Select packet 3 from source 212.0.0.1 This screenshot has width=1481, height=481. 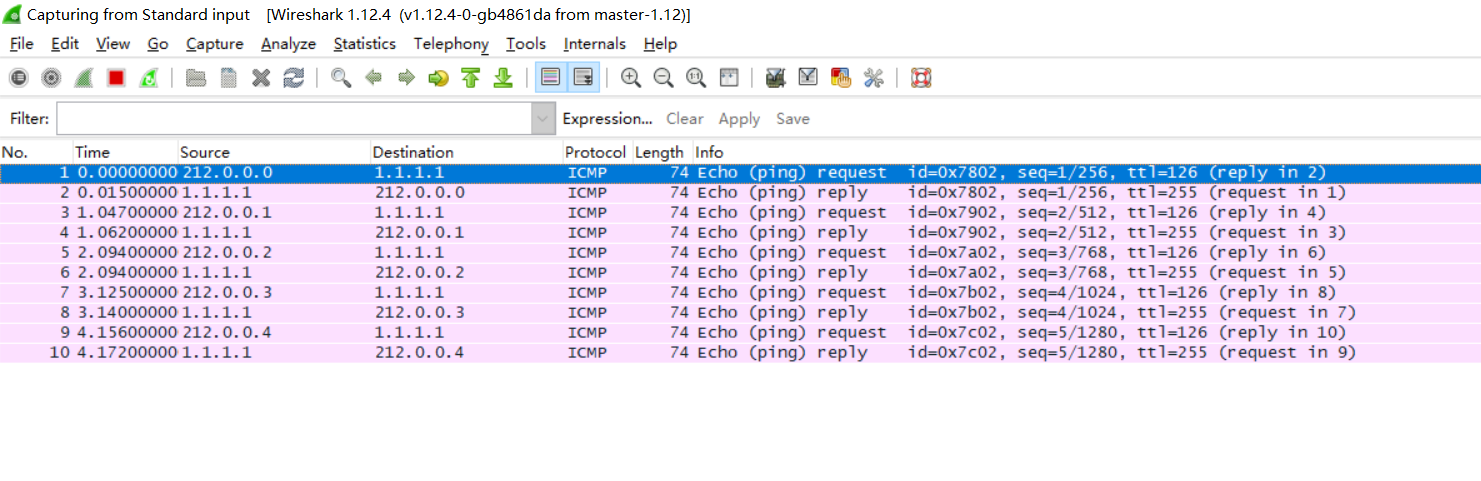coord(740,212)
